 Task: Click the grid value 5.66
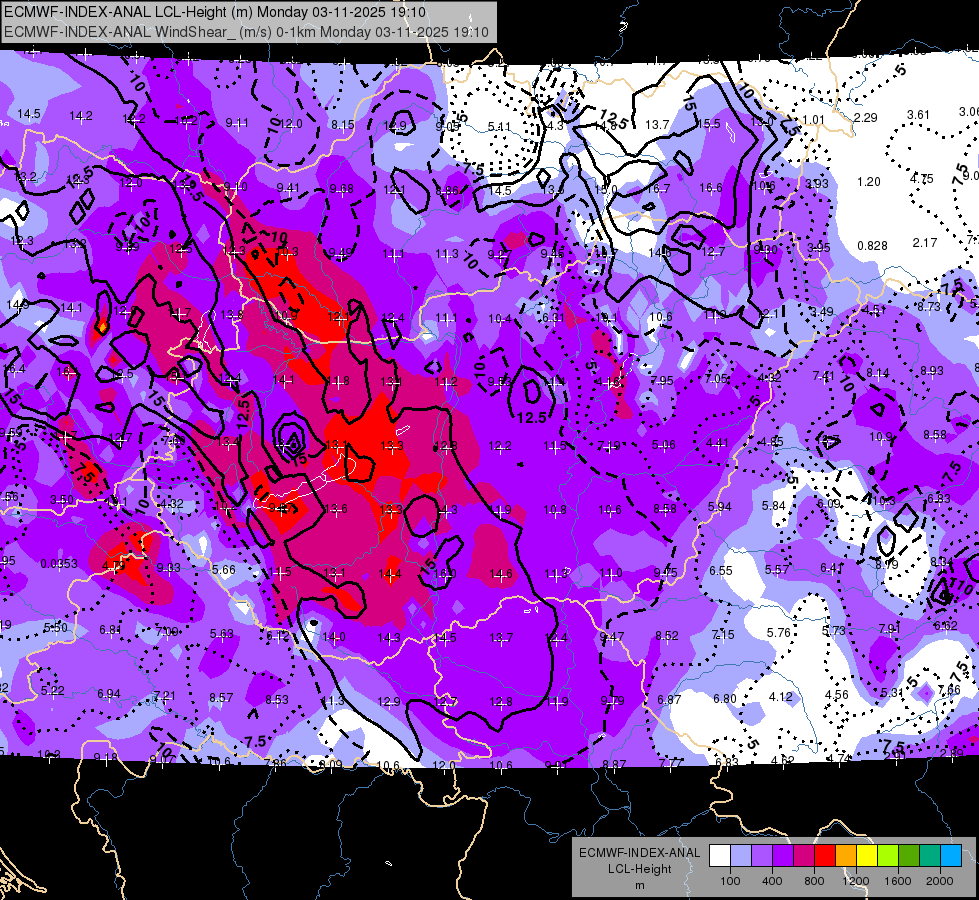[224, 570]
